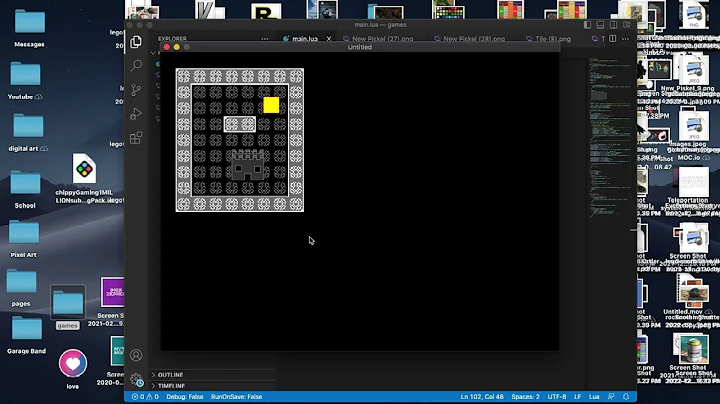Image resolution: width=720 pixels, height=404 pixels.
Task: Toggle secondary sidebar layout icon in title bar
Action: [613, 25]
